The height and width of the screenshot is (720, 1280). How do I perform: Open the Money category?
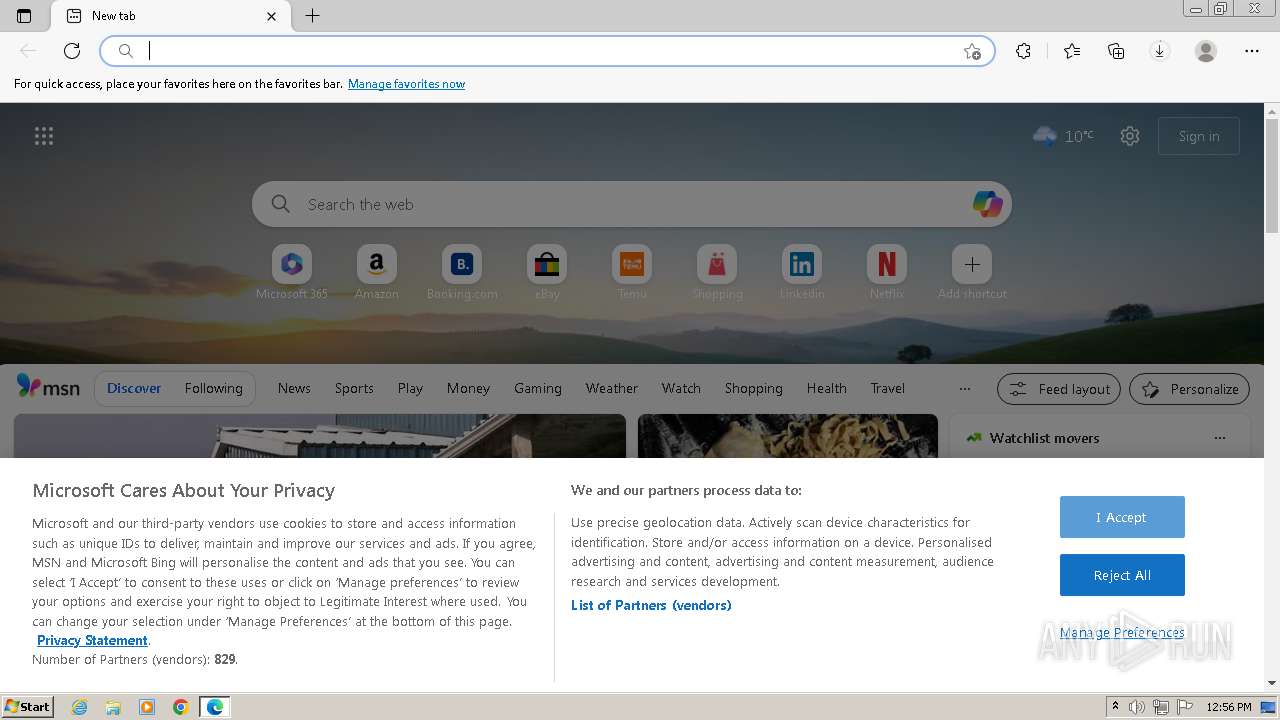tap(468, 388)
